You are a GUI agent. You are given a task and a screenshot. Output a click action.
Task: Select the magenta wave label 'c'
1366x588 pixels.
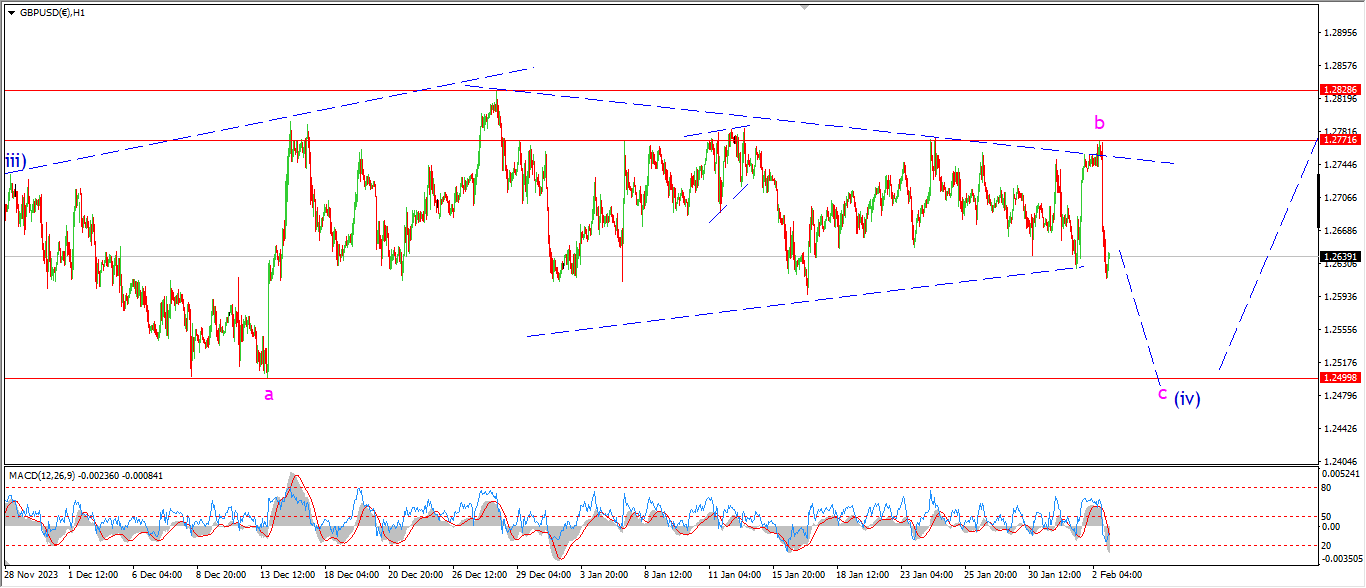point(1162,393)
